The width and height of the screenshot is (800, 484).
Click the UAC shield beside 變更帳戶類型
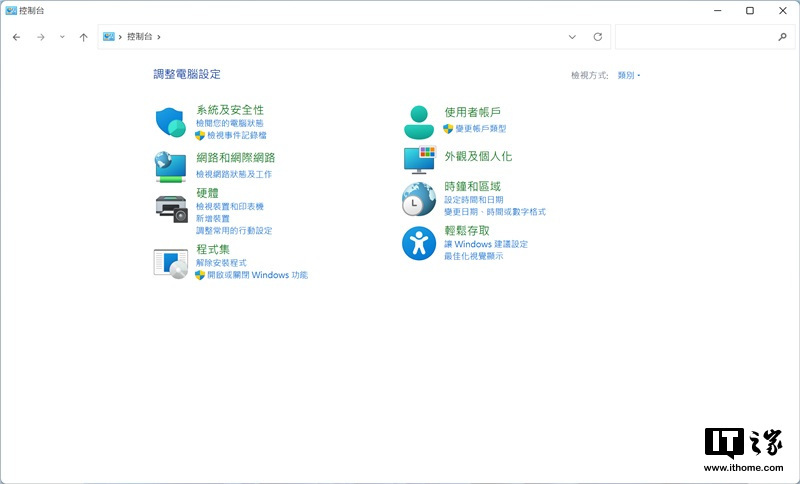point(448,129)
